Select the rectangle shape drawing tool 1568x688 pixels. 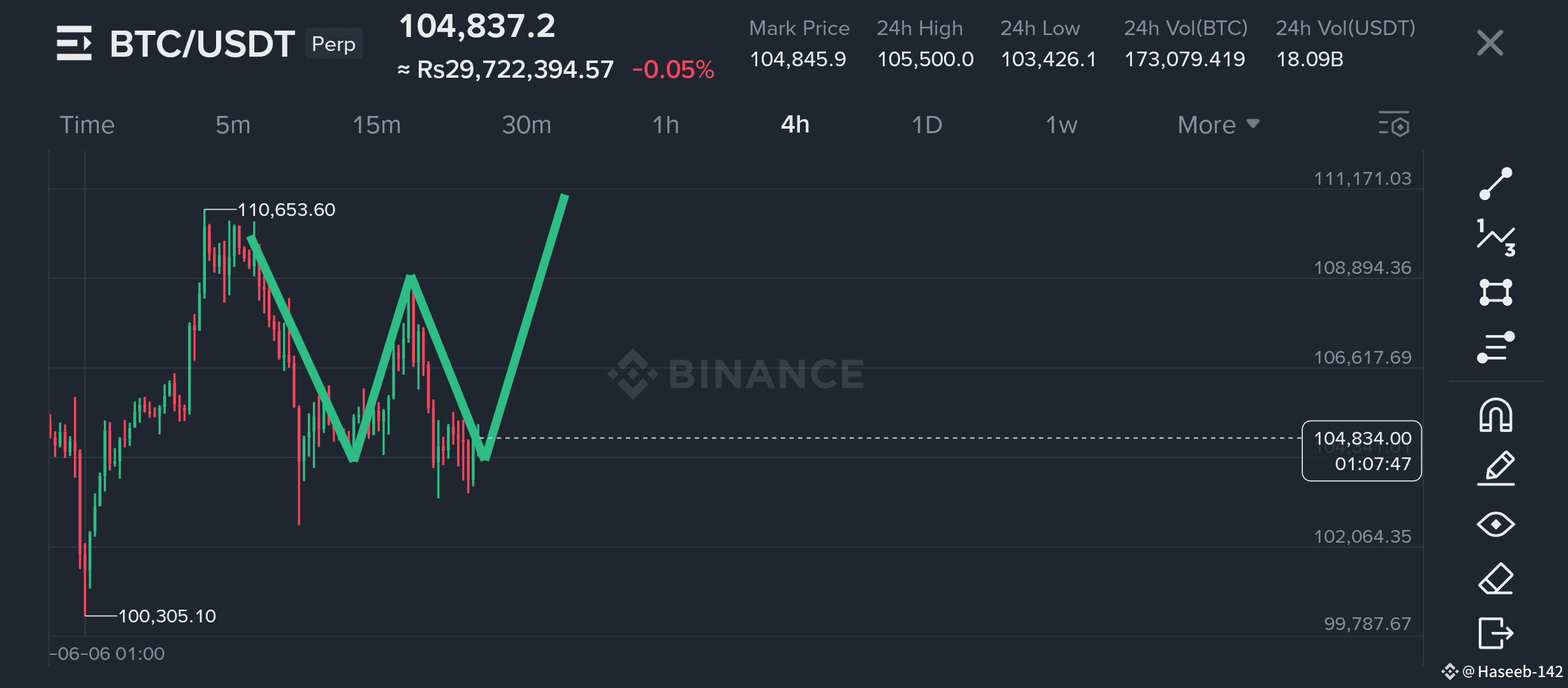pos(1495,293)
